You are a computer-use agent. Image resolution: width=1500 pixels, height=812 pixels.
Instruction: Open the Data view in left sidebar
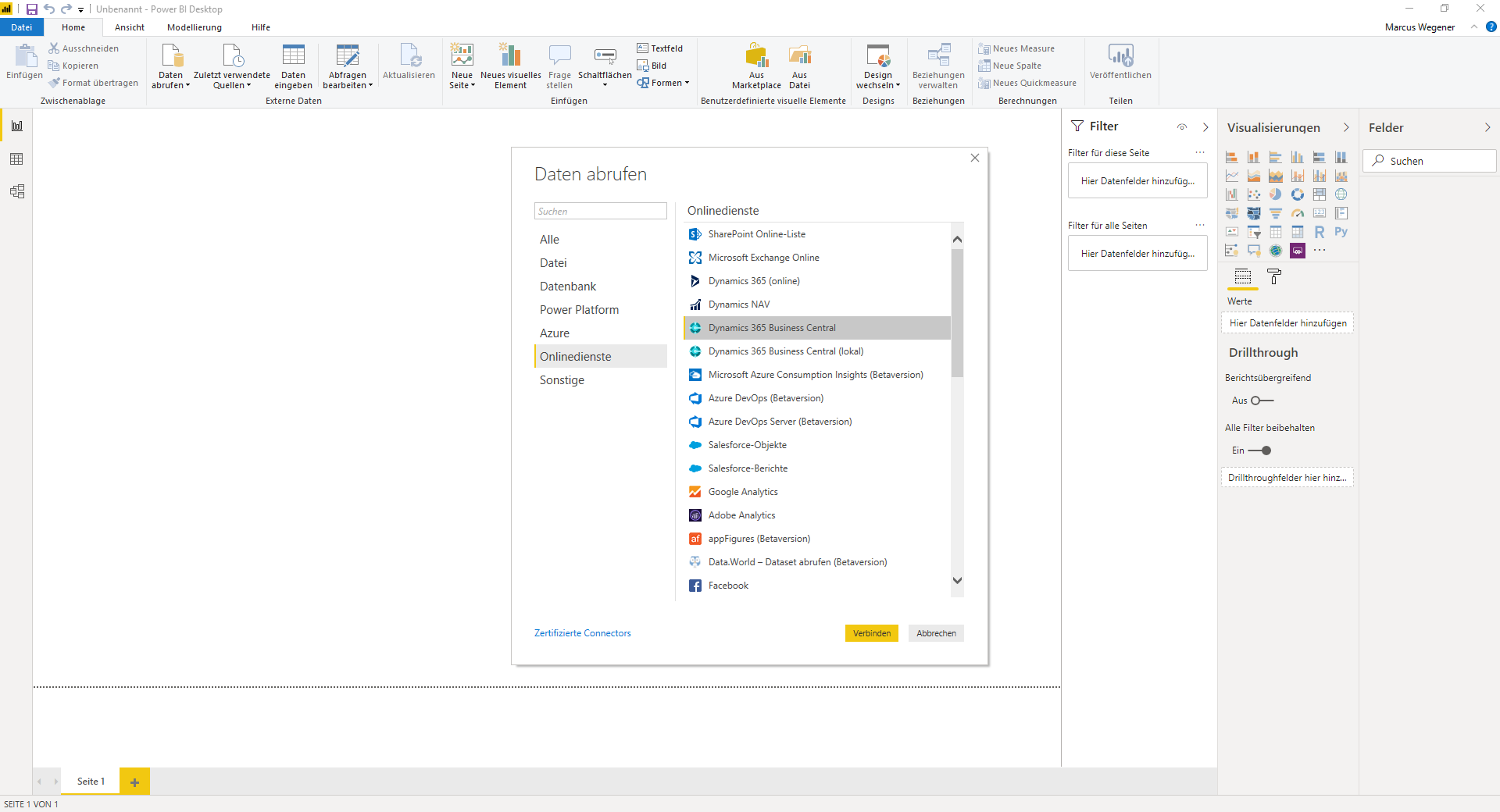16,159
